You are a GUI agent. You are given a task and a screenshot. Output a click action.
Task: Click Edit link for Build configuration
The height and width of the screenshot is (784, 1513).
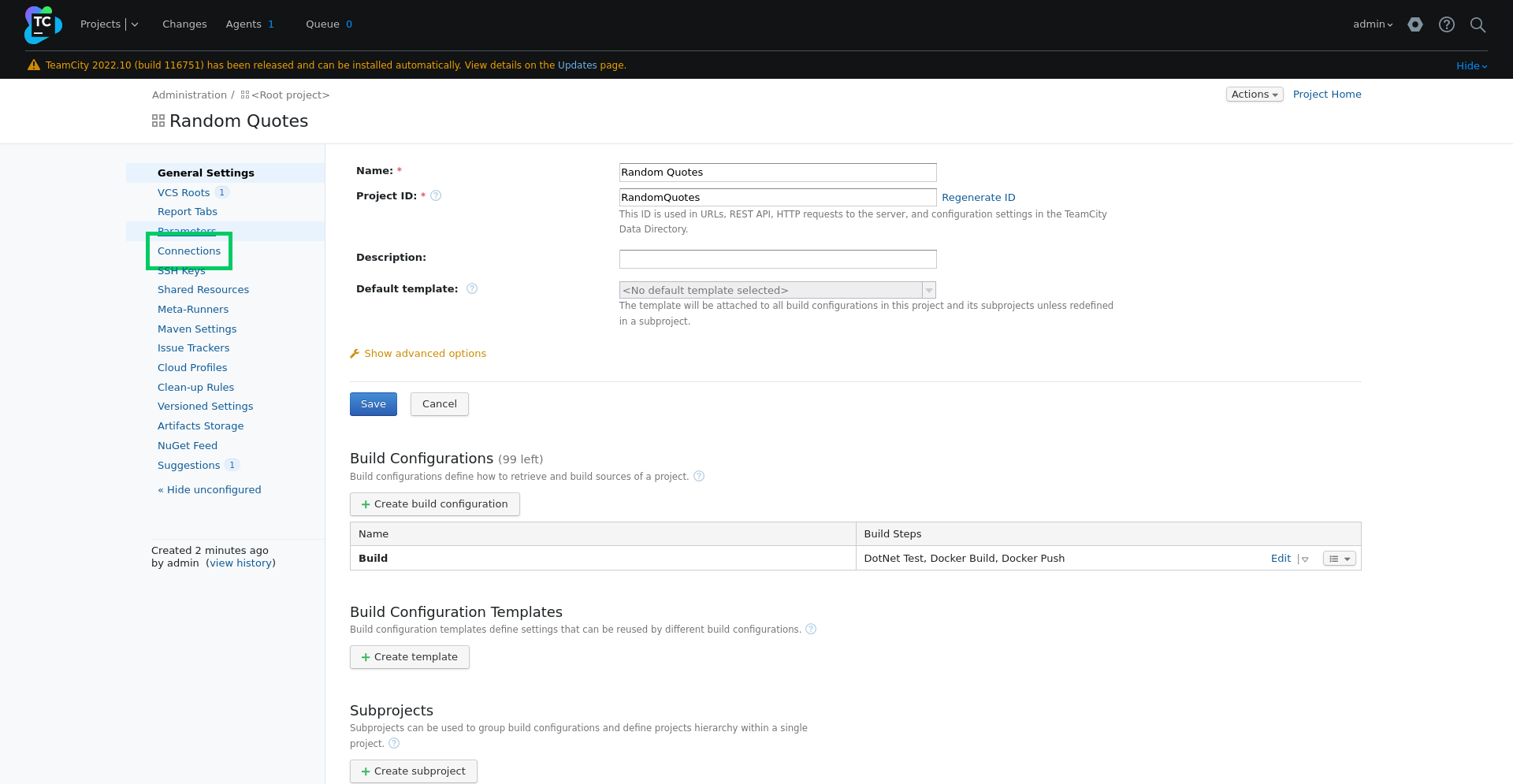(1281, 559)
